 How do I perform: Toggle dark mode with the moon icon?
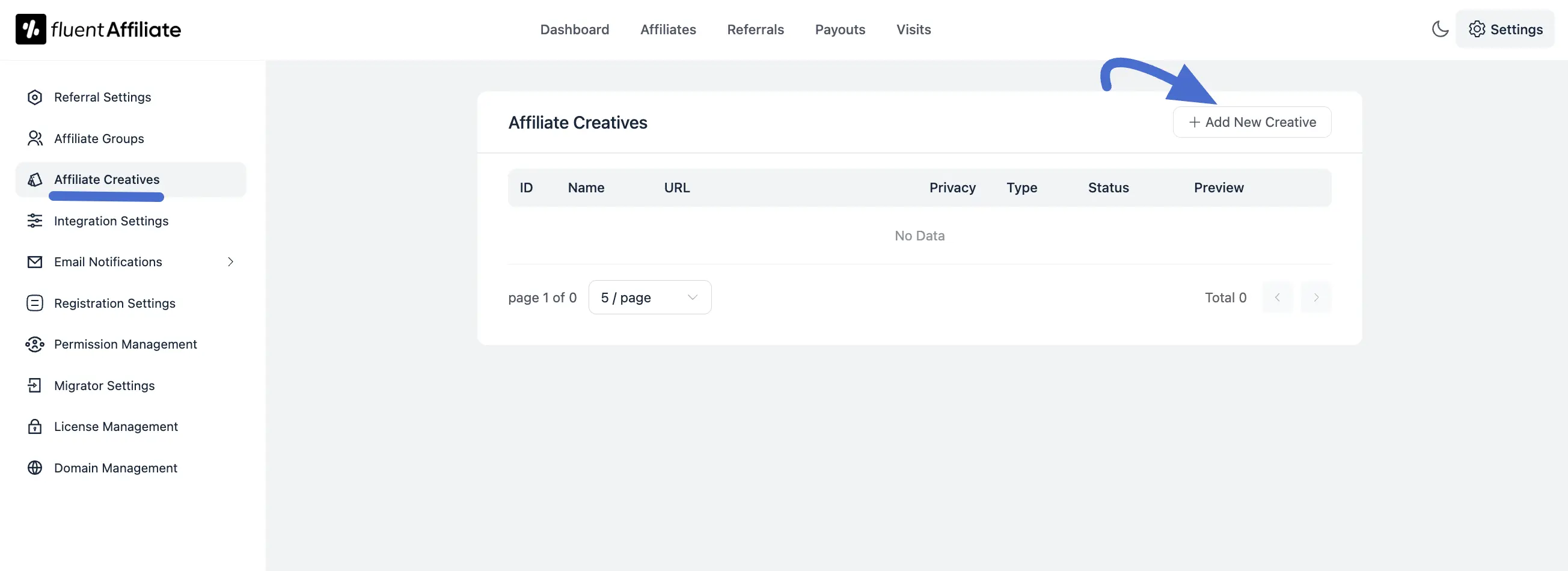pos(1440,29)
